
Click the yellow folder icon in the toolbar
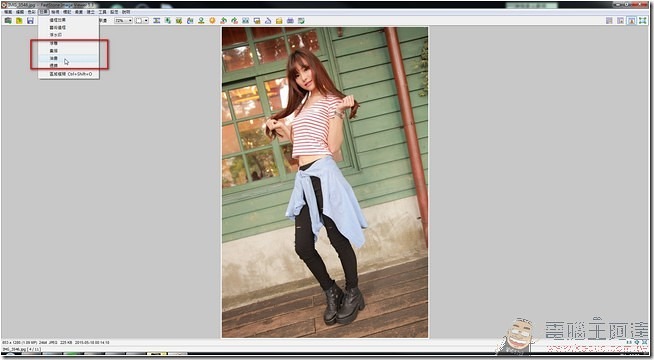pyautogui.click(x=19, y=20)
